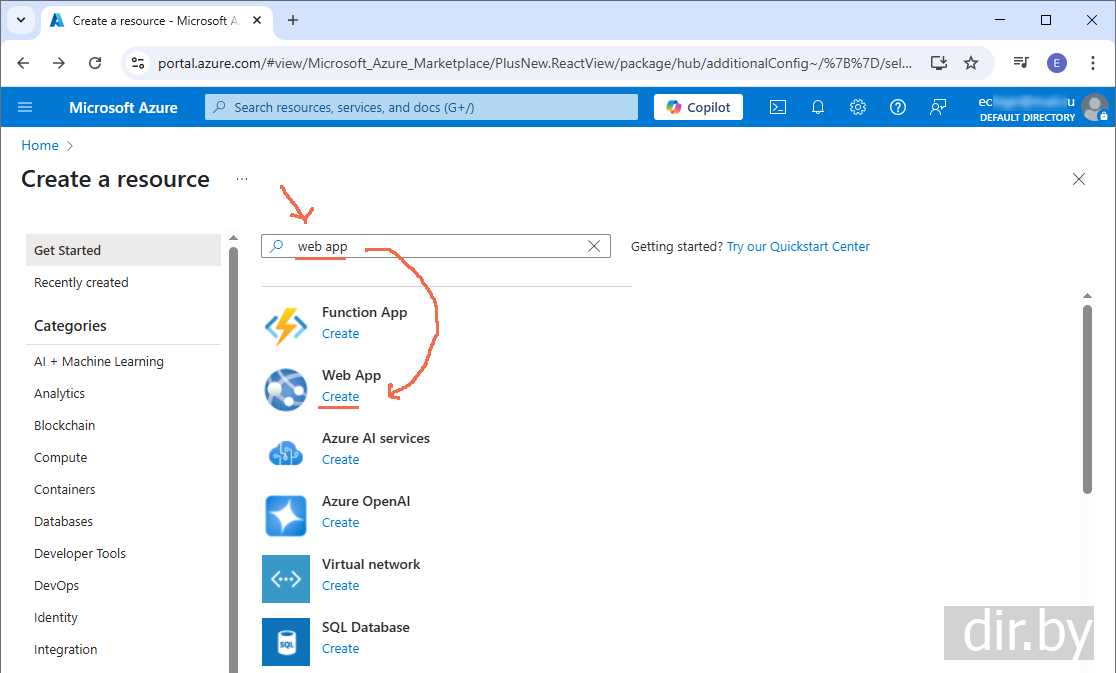The width and height of the screenshot is (1116, 673).
Task: Click the Web App service icon
Action: pos(286,389)
